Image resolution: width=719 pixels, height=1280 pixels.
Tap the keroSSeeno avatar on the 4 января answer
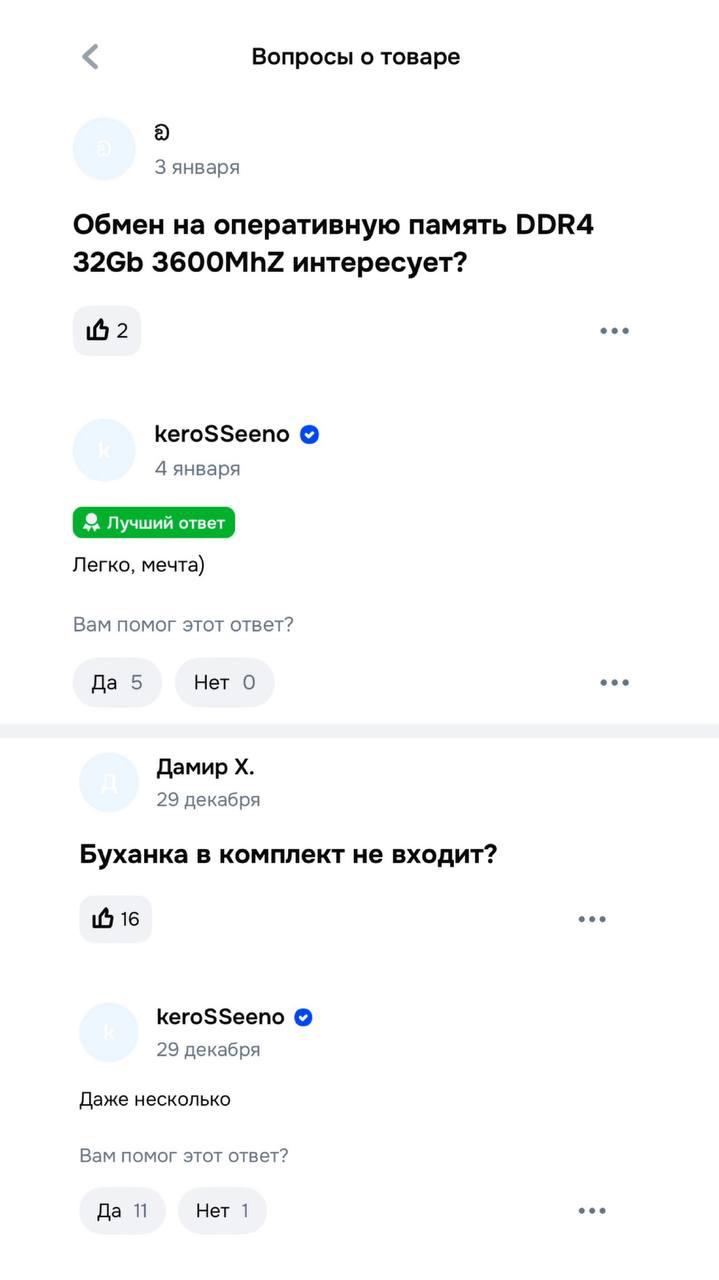pyautogui.click(x=104, y=450)
